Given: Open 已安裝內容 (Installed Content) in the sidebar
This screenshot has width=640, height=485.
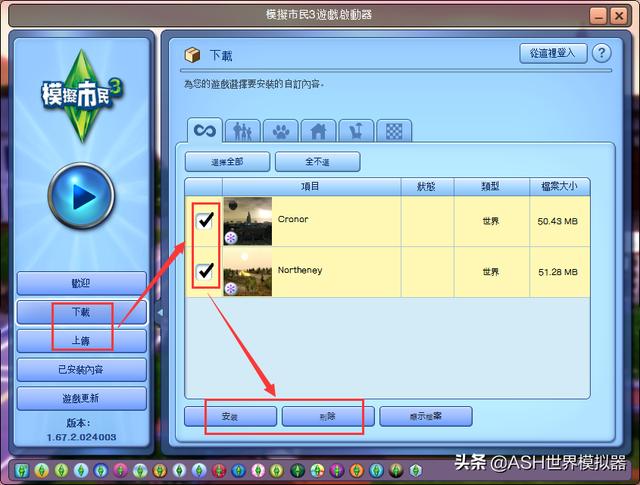Looking at the screenshot, I should (x=81, y=369).
